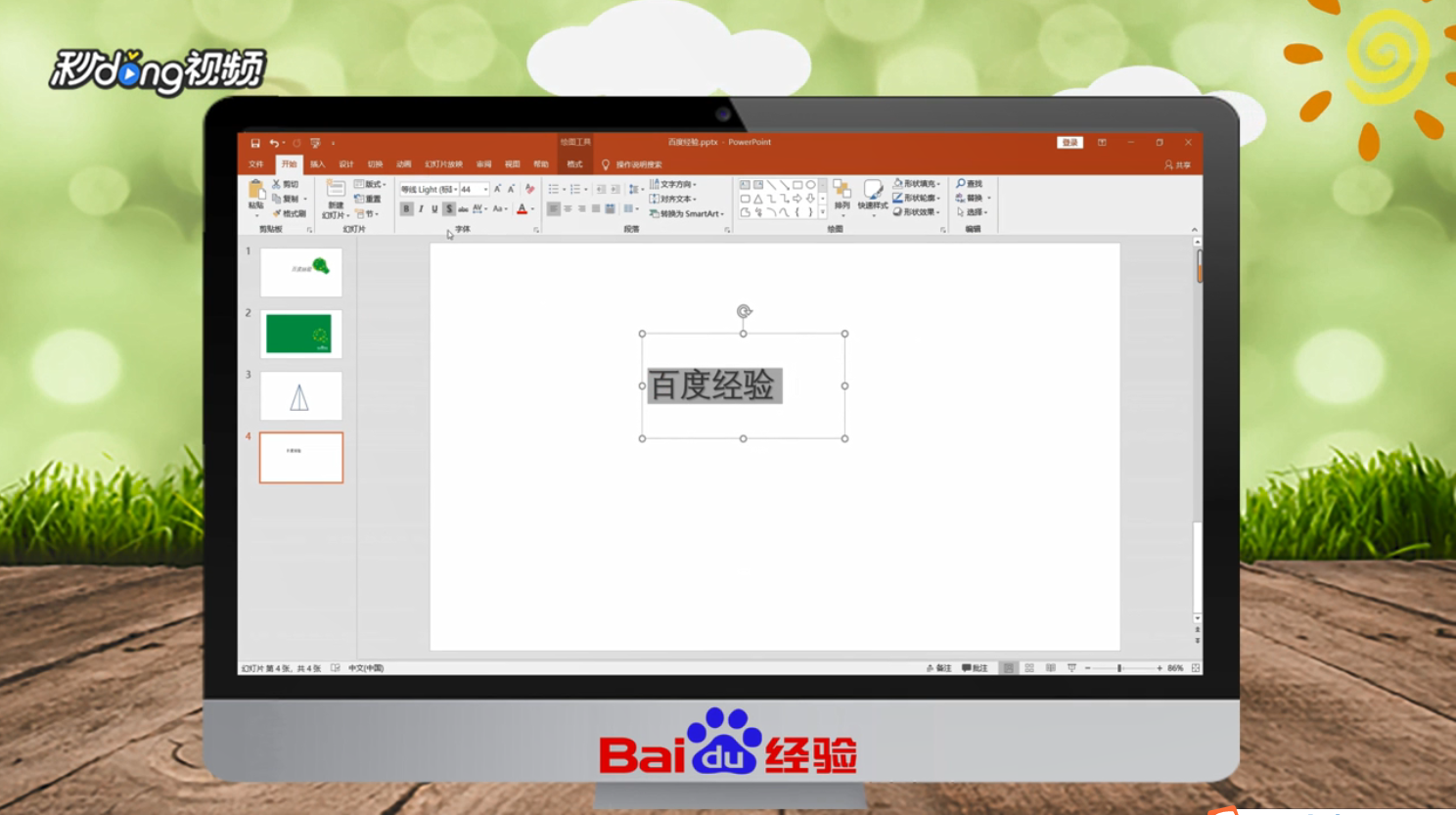
Task: Click Find (查找) button
Action: pyautogui.click(x=970, y=184)
